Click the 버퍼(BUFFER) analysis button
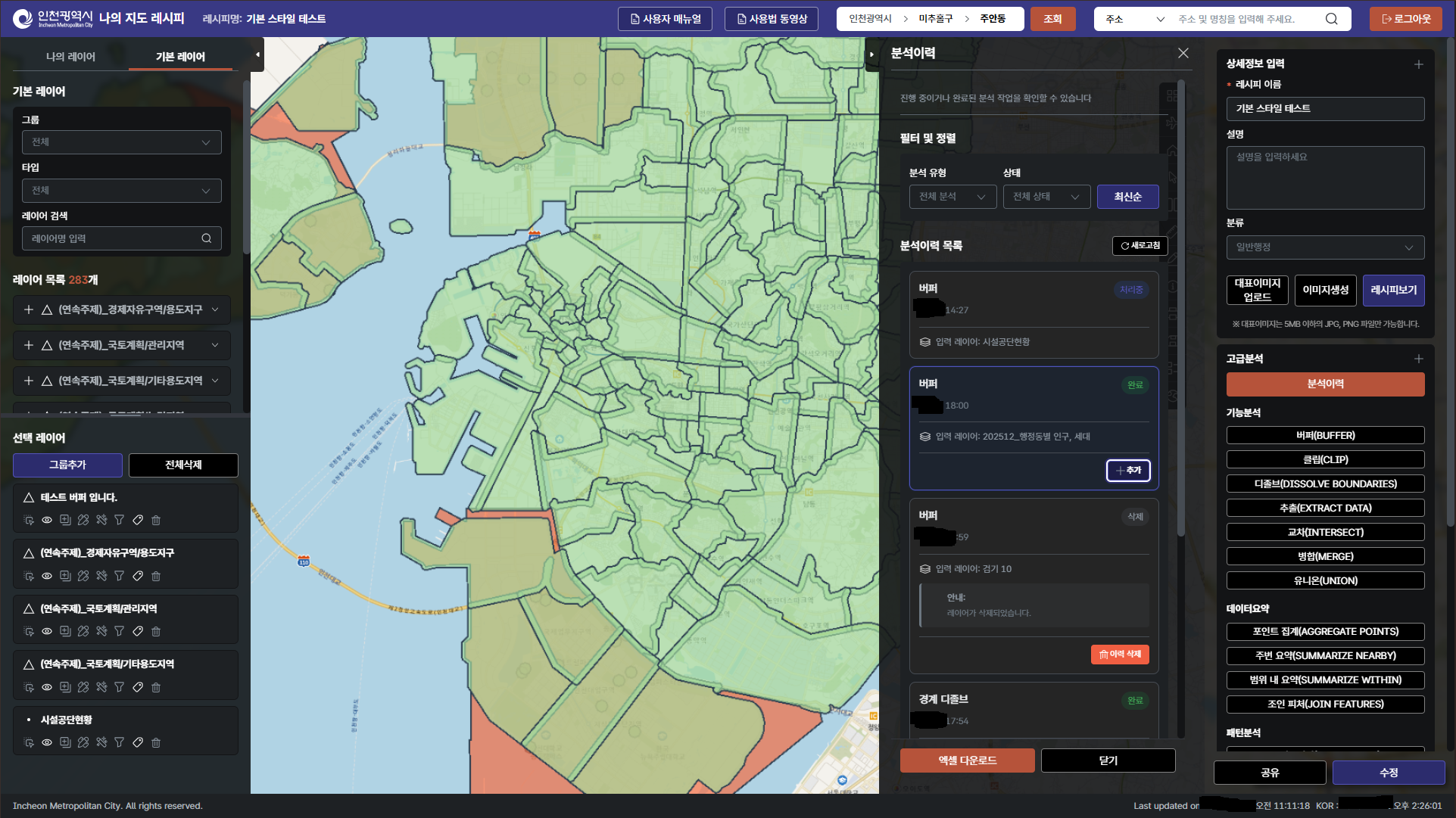 tap(1324, 435)
